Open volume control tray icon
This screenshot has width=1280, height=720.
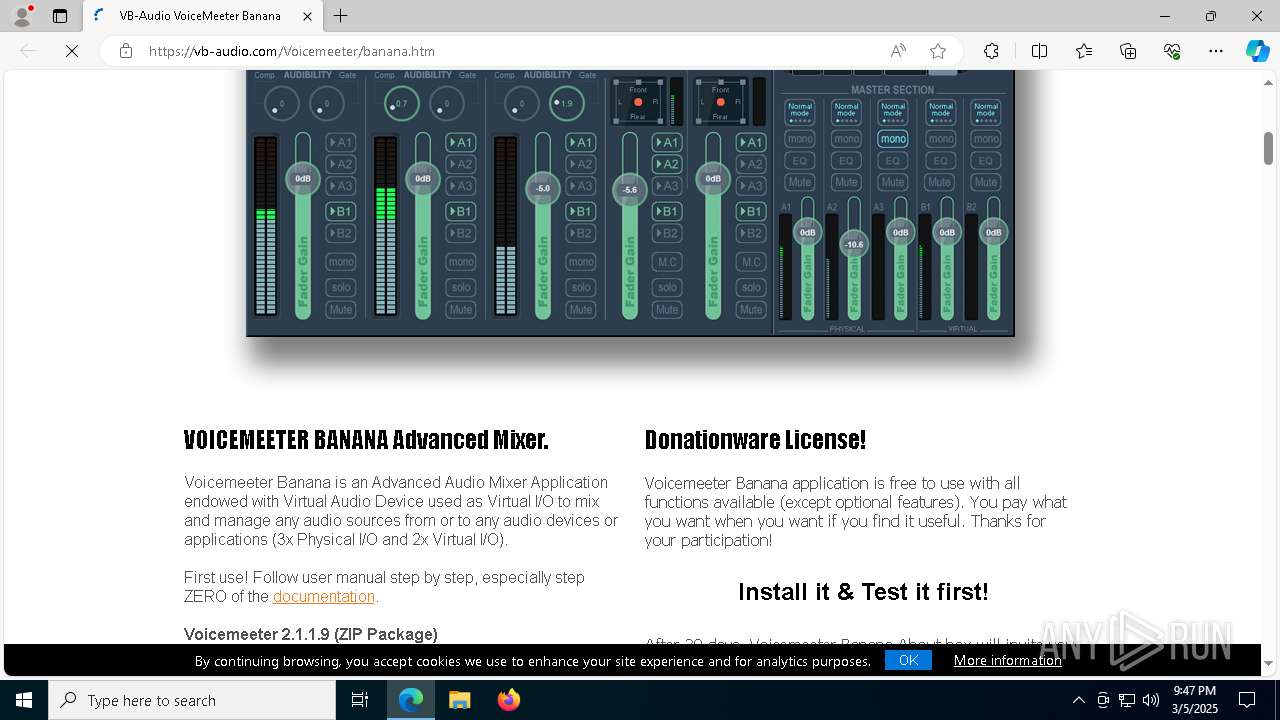(1151, 700)
